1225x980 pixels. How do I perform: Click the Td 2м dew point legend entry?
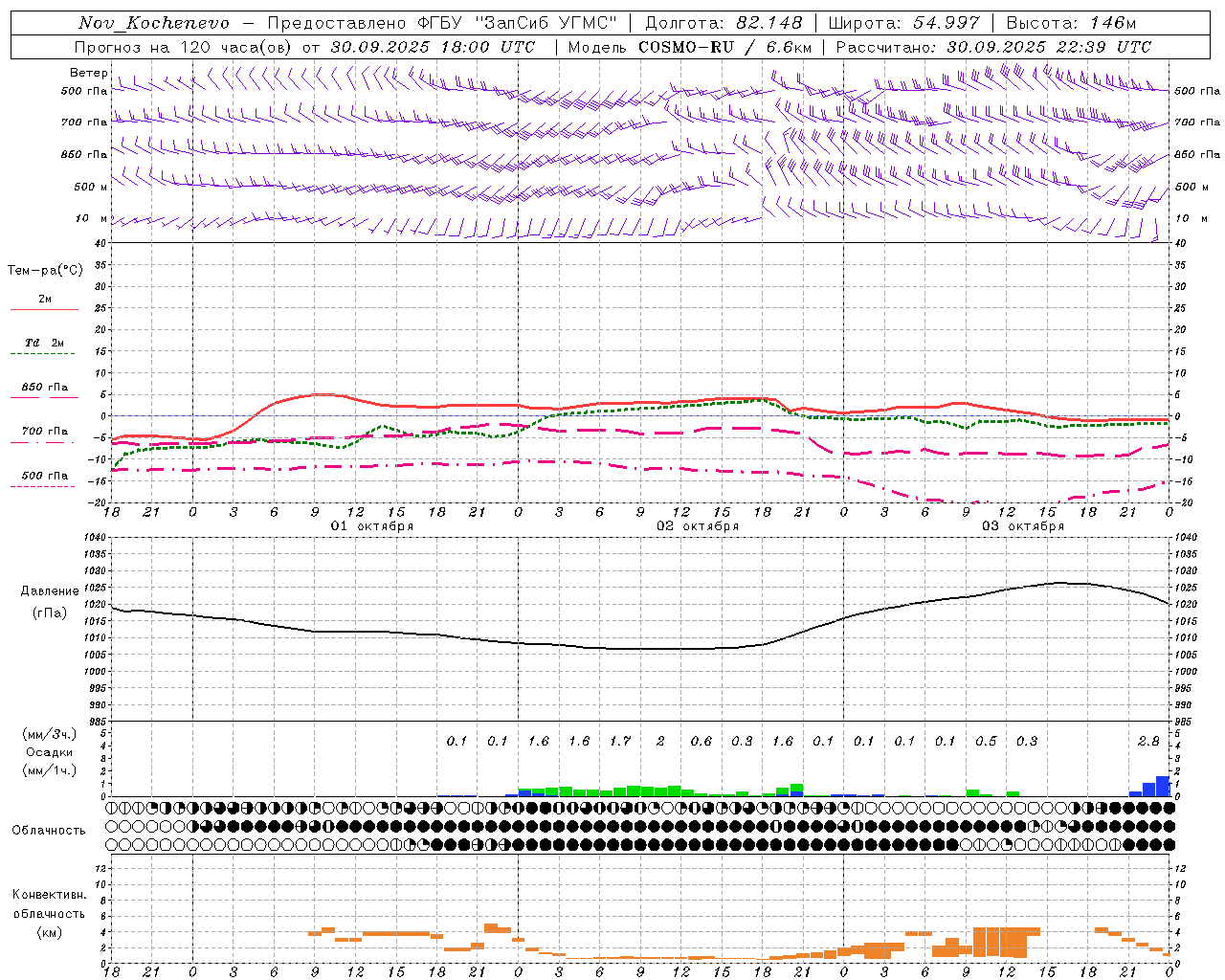pos(45,343)
